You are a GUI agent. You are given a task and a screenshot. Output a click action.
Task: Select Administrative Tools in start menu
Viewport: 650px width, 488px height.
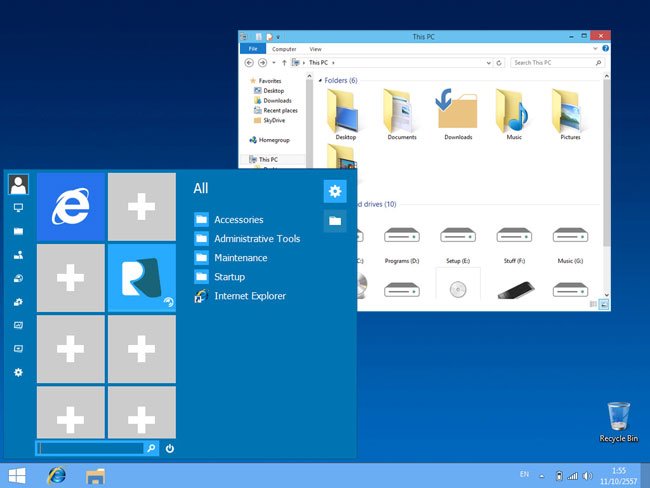tap(256, 238)
